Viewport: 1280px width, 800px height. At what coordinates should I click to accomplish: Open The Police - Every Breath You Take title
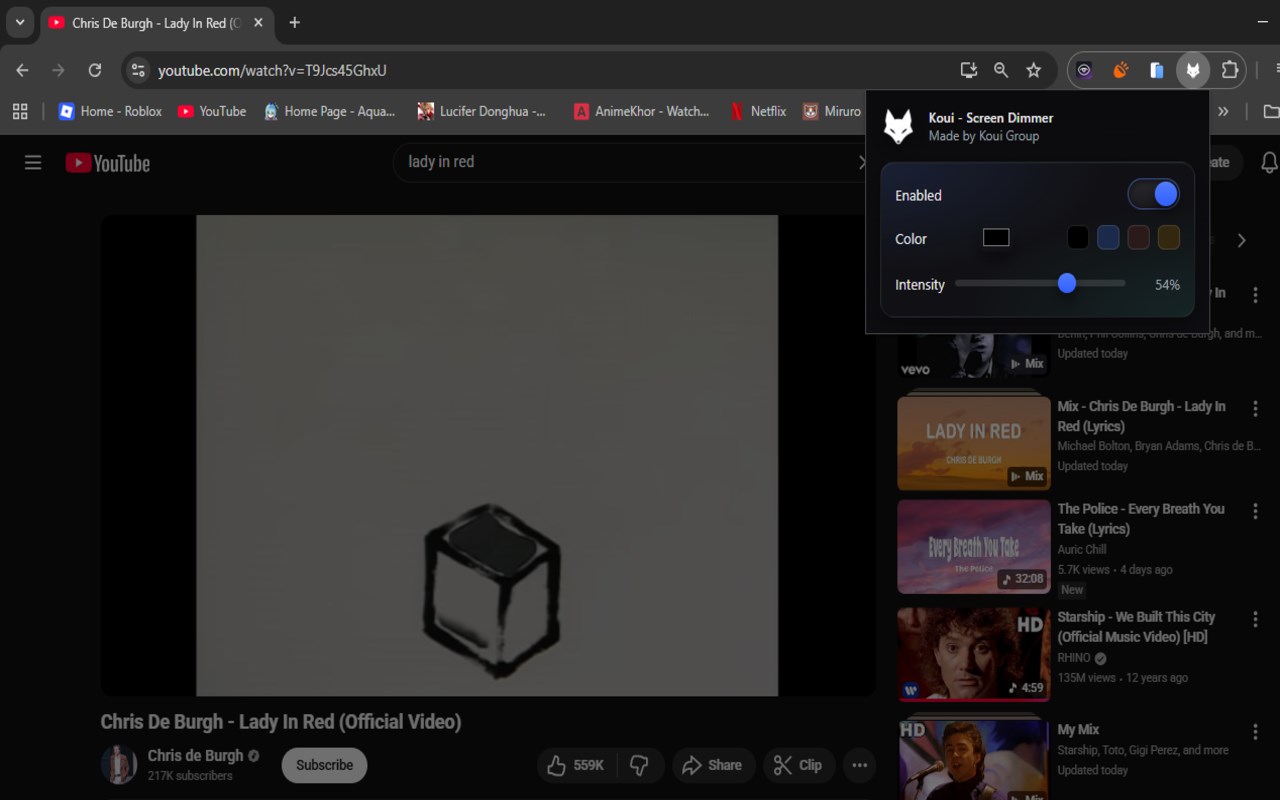coord(1141,519)
